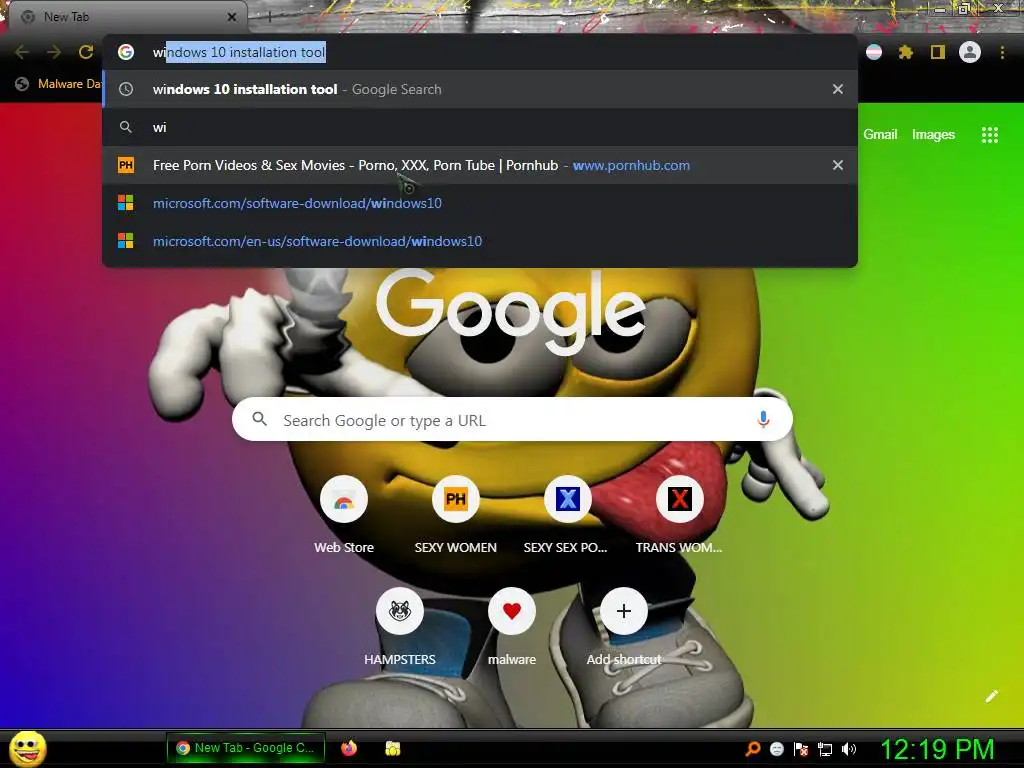Click the smiley face Start button
1024x768 pixels.
28,749
